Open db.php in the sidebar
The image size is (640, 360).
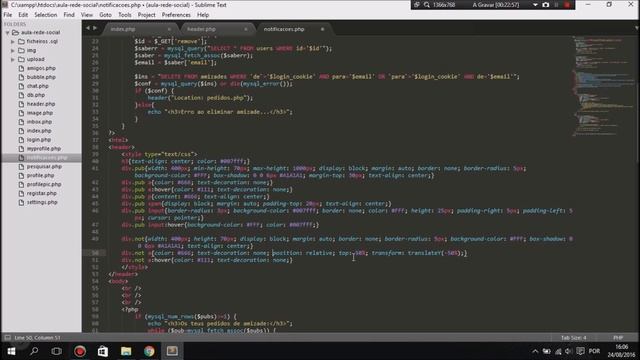pyautogui.click(x=36, y=95)
